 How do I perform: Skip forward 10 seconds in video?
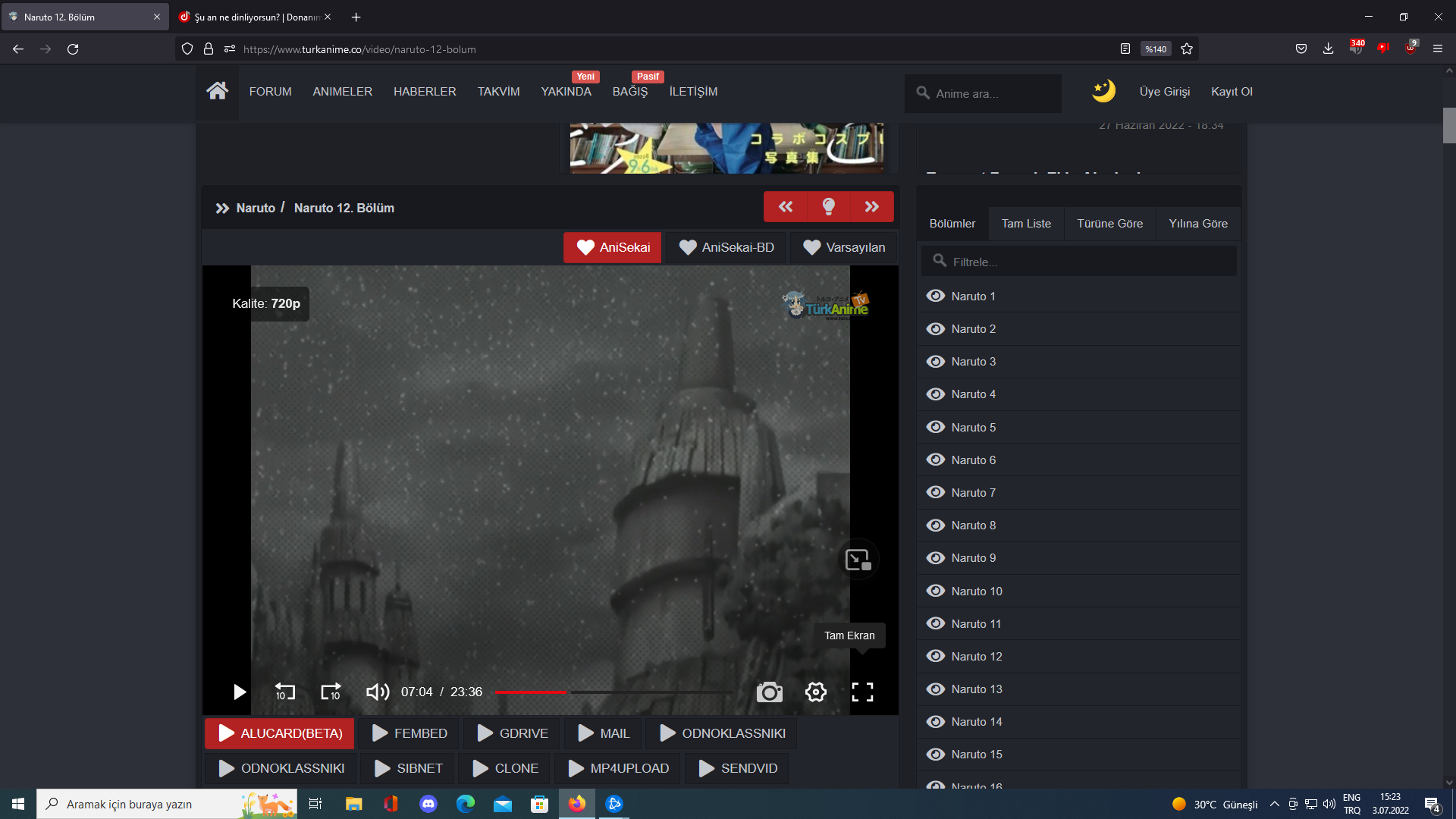pos(331,692)
